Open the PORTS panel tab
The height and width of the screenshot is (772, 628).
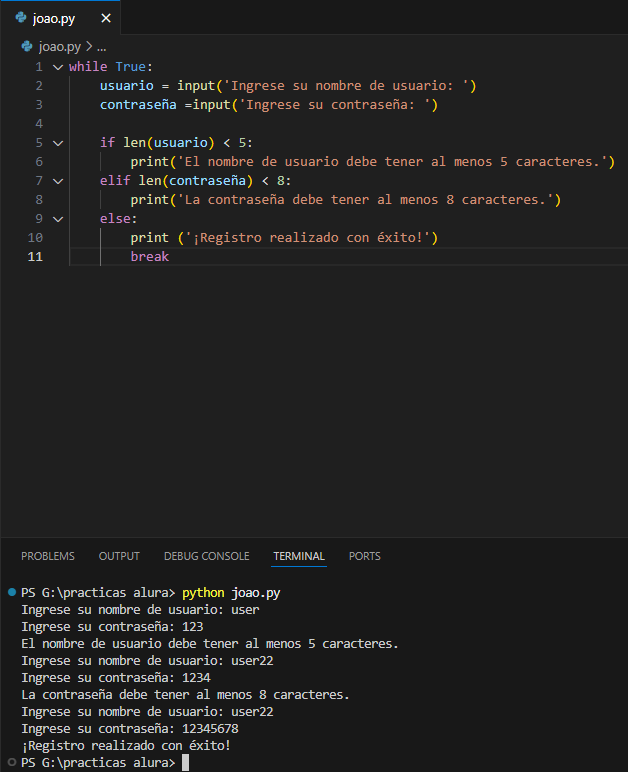click(x=364, y=556)
